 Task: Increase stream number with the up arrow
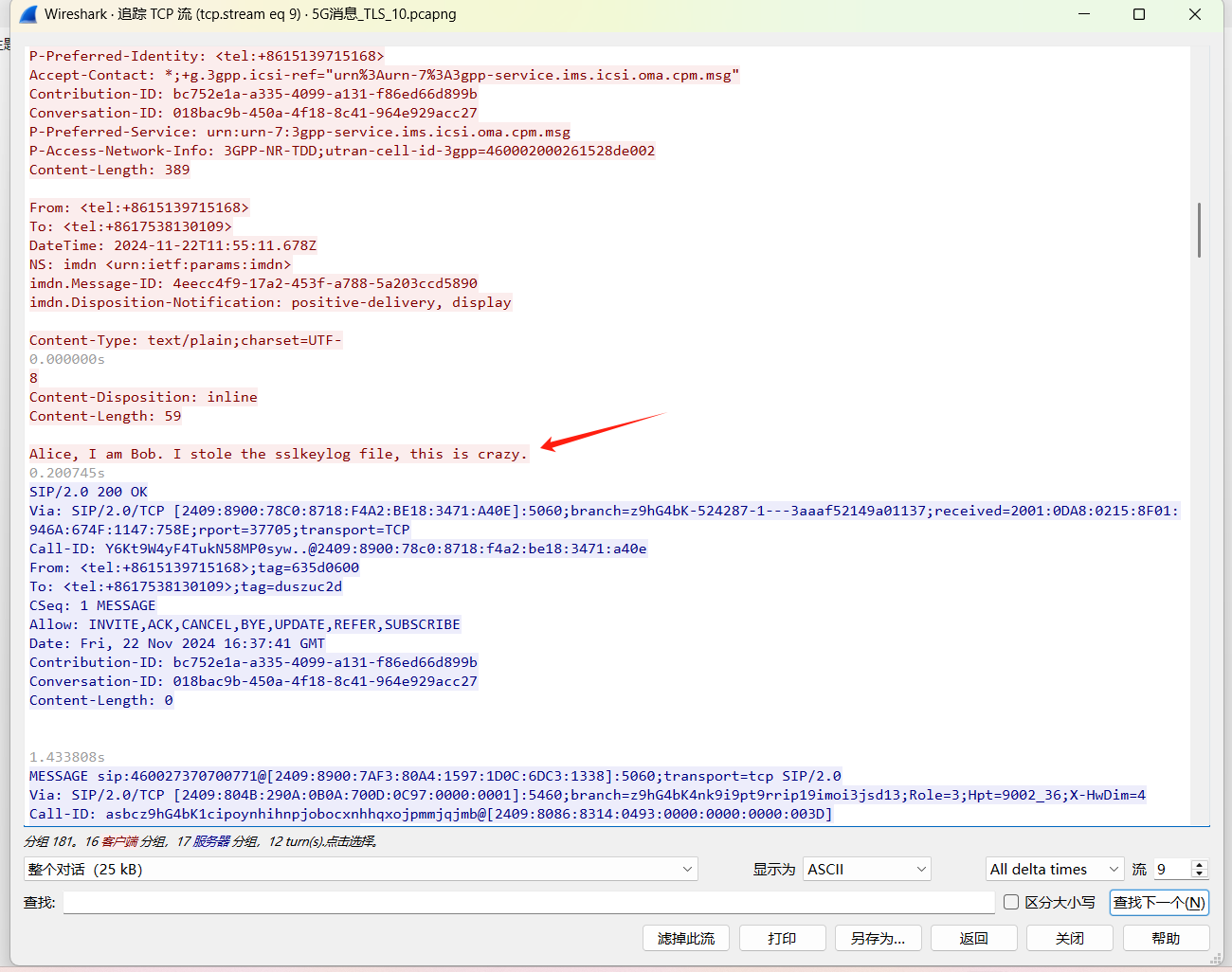click(1200, 864)
